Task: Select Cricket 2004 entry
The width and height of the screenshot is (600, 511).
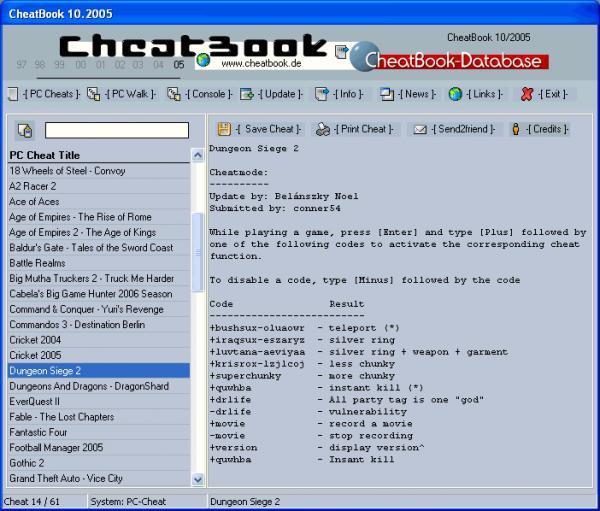Action: pos(99,340)
